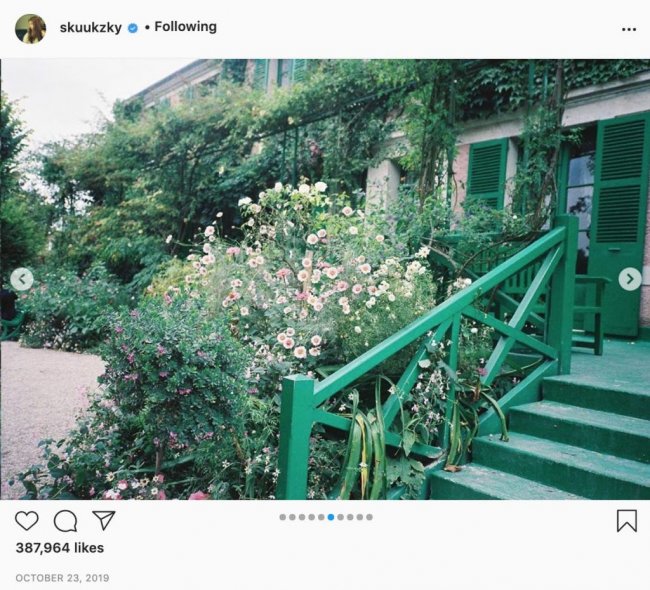The width and height of the screenshot is (650, 590).
Task: Open the post permalink via October 23, 2019
Action: pyautogui.click(x=62, y=578)
